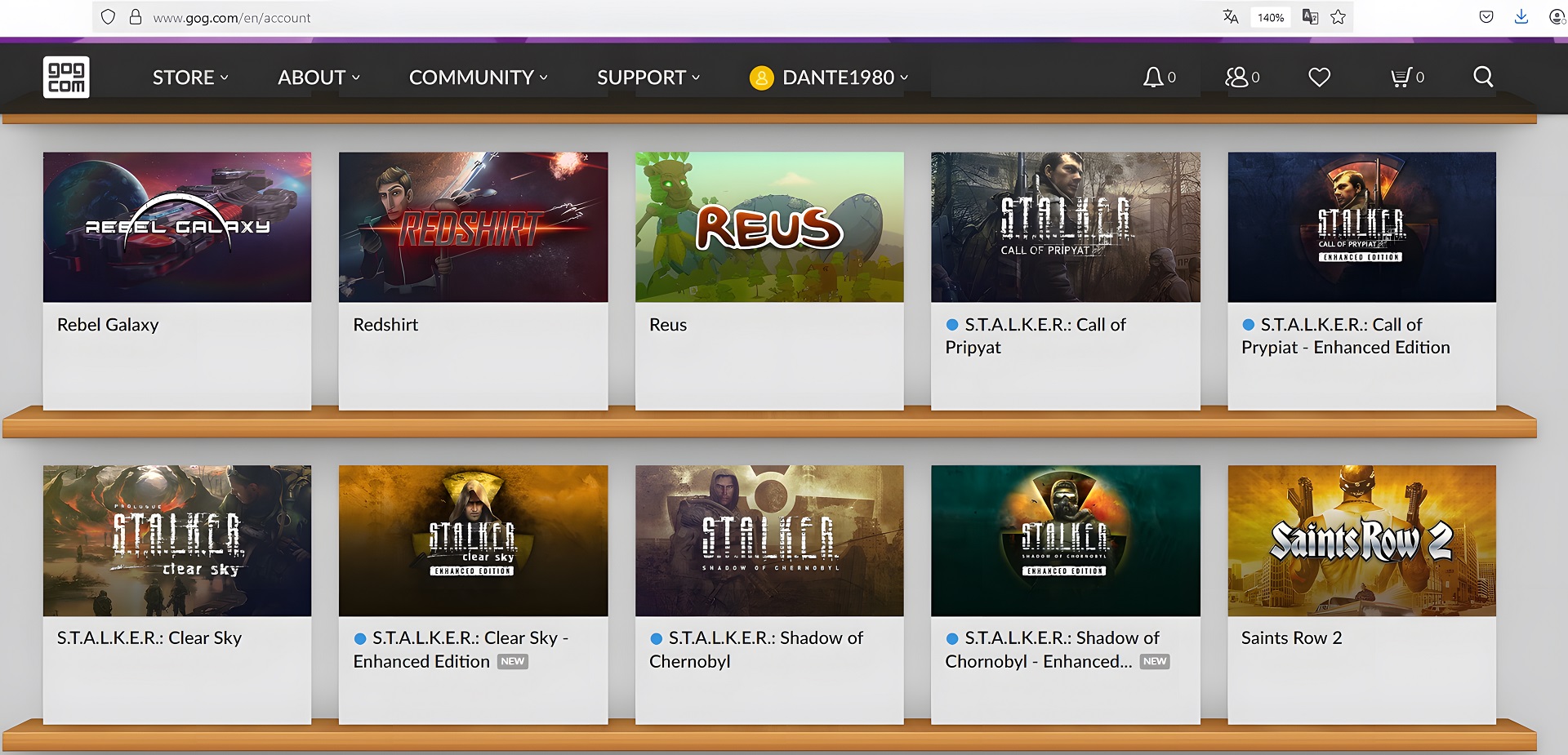Bookmark this page with the star
Viewport: 1568px width, 755px height.
coord(1338,17)
